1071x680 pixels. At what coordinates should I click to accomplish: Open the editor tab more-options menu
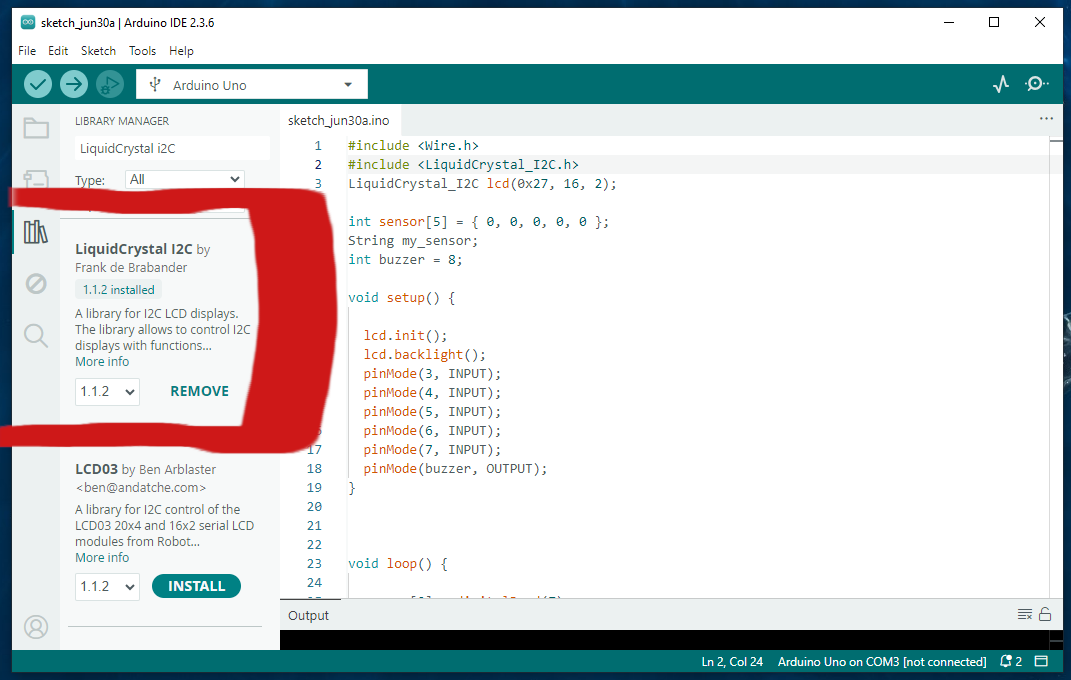coord(1046,119)
